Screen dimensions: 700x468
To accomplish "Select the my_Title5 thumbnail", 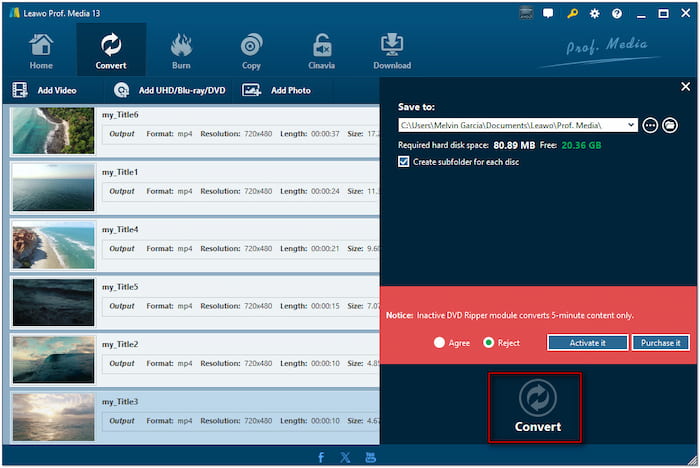I will pos(53,302).
